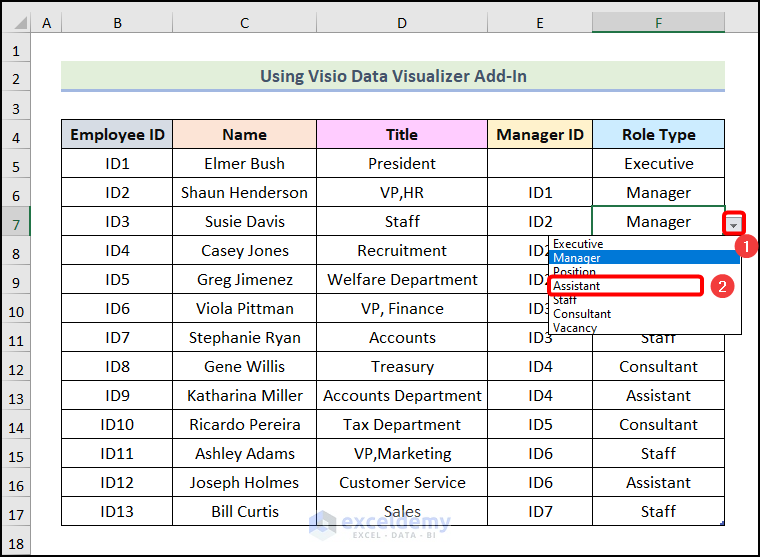The width and height of the screenshot is (760, 557).
Task: Select column D header
Action: (402, 22)
